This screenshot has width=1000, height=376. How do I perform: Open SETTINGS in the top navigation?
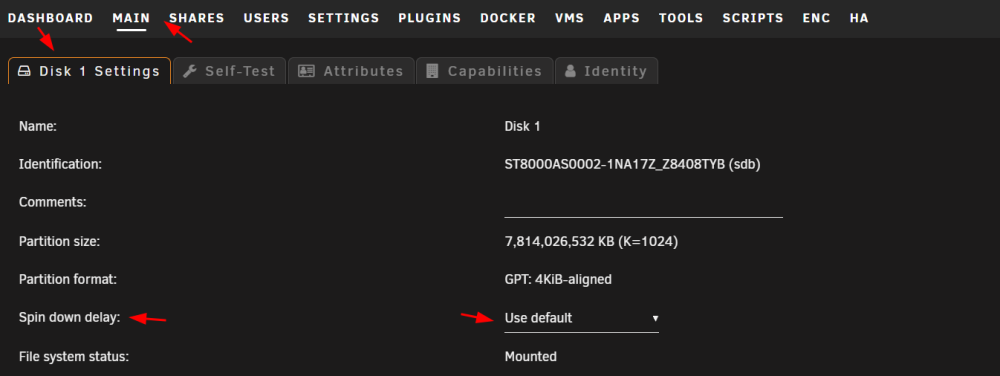click(344, 18)
